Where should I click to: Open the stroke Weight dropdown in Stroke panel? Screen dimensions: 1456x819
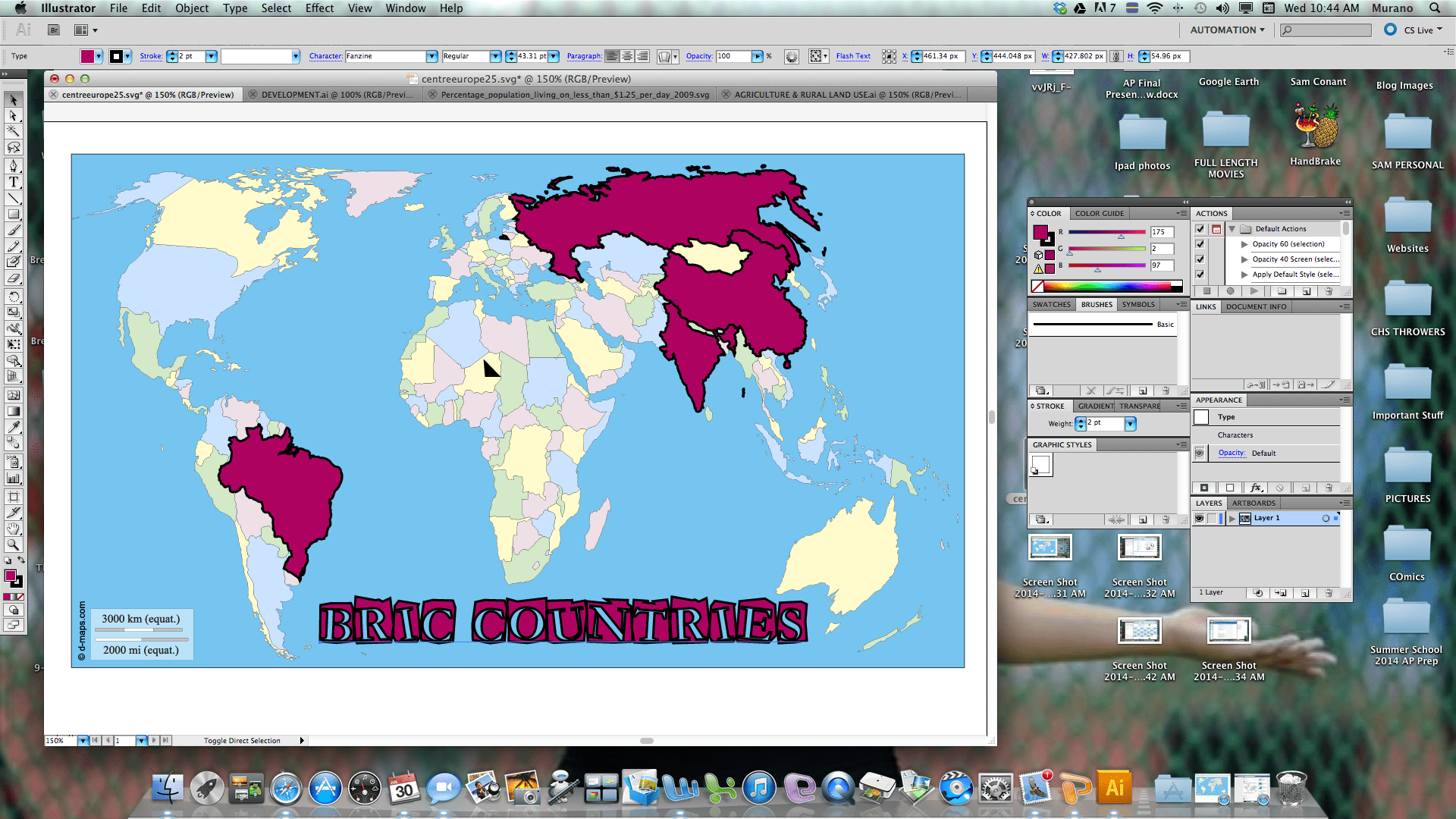[1131, 424]
